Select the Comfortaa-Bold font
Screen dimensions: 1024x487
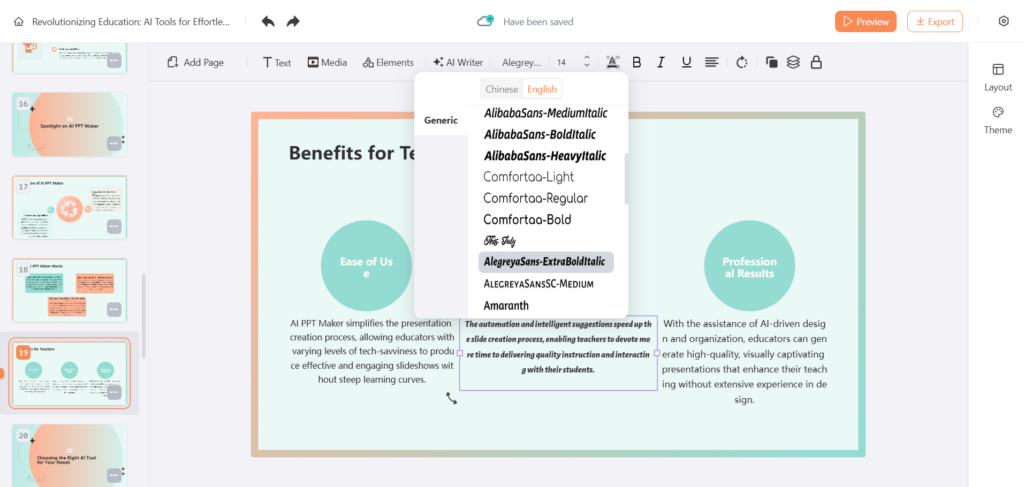pyautogui.click(x=527, y=219)
